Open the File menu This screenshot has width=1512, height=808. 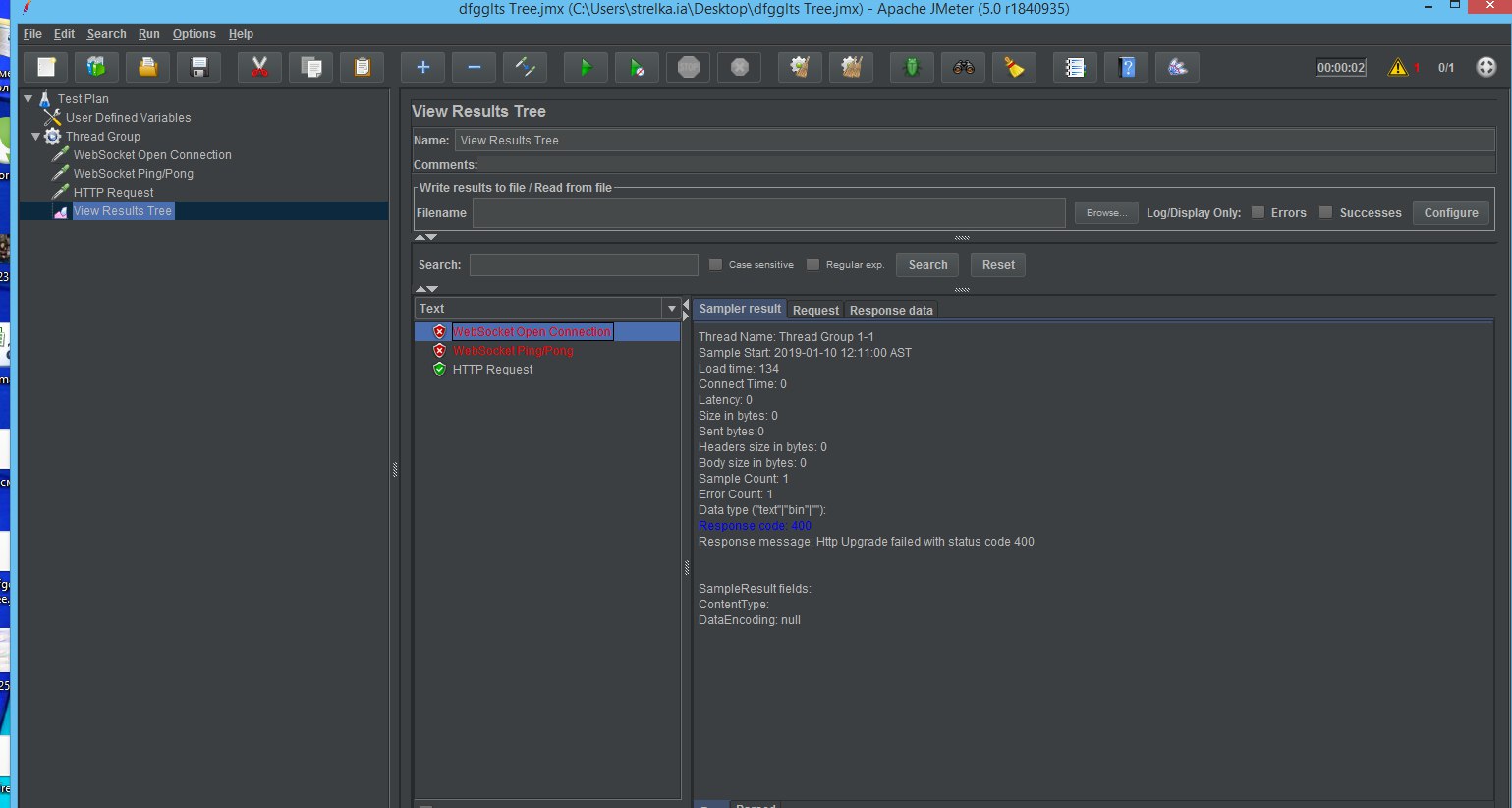pyautogui.click(x=32, y=34)
